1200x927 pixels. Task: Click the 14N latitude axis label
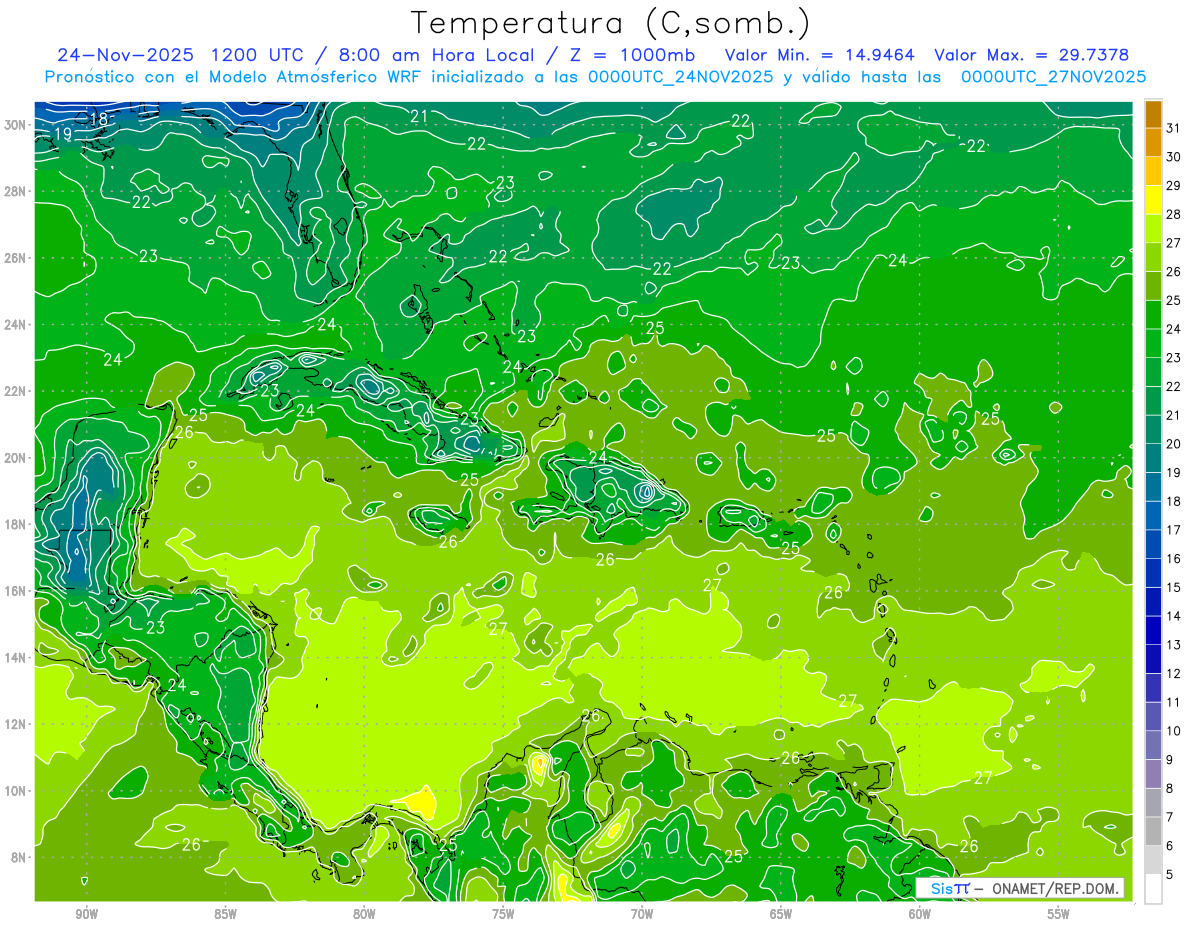tap(16, 658)
